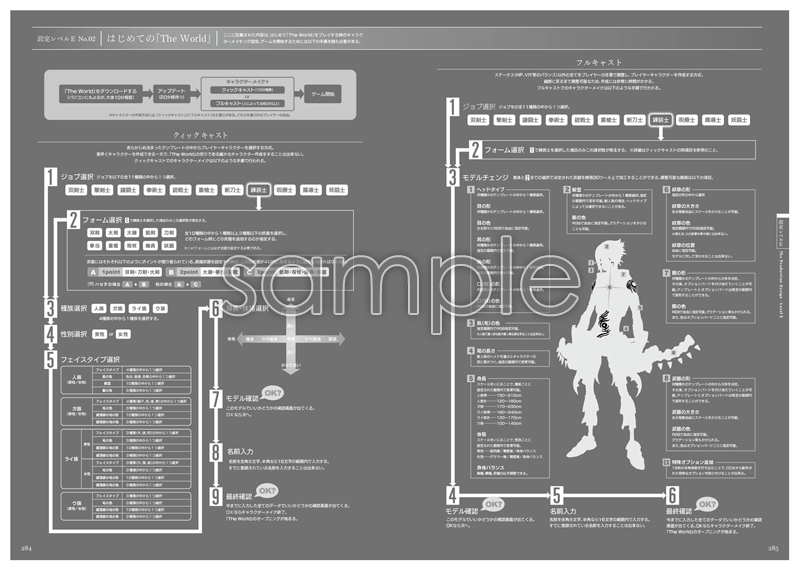The width and height of the screenshot is (800, 571).
Task: Click クイックキャスト option in flowchart
Action: (247, 90)
